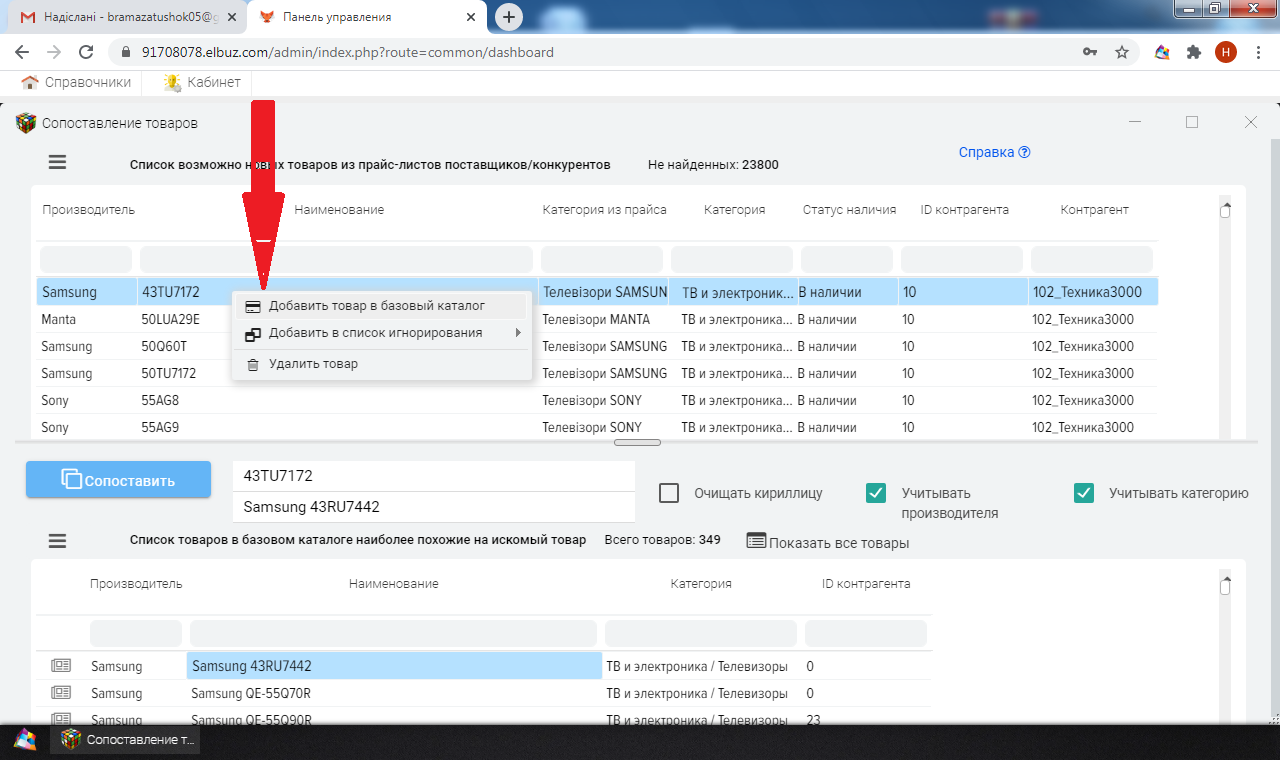Image resolution: width=1280 pixels, height=760 pixels.
Task: Click Показать все товары button
Action: [828, 542]
